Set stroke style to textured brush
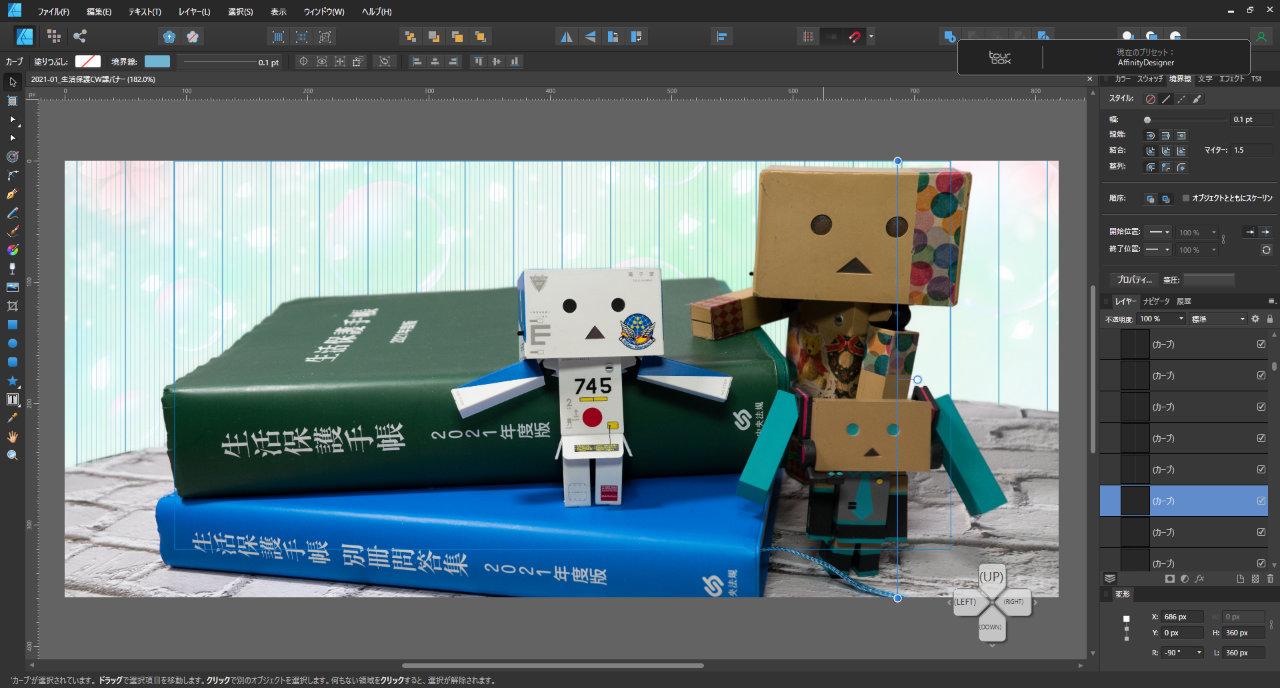The width and height of the screenshot is (1280, 688). [1198, 99]
